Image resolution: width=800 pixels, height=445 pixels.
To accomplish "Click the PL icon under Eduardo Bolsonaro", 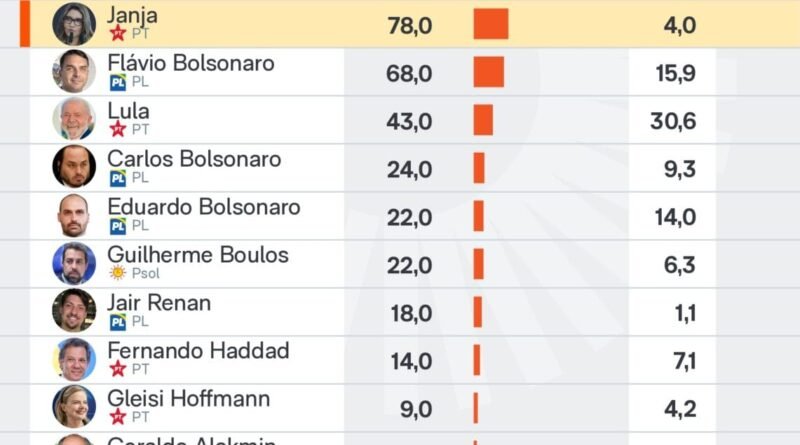I will 118,226.
